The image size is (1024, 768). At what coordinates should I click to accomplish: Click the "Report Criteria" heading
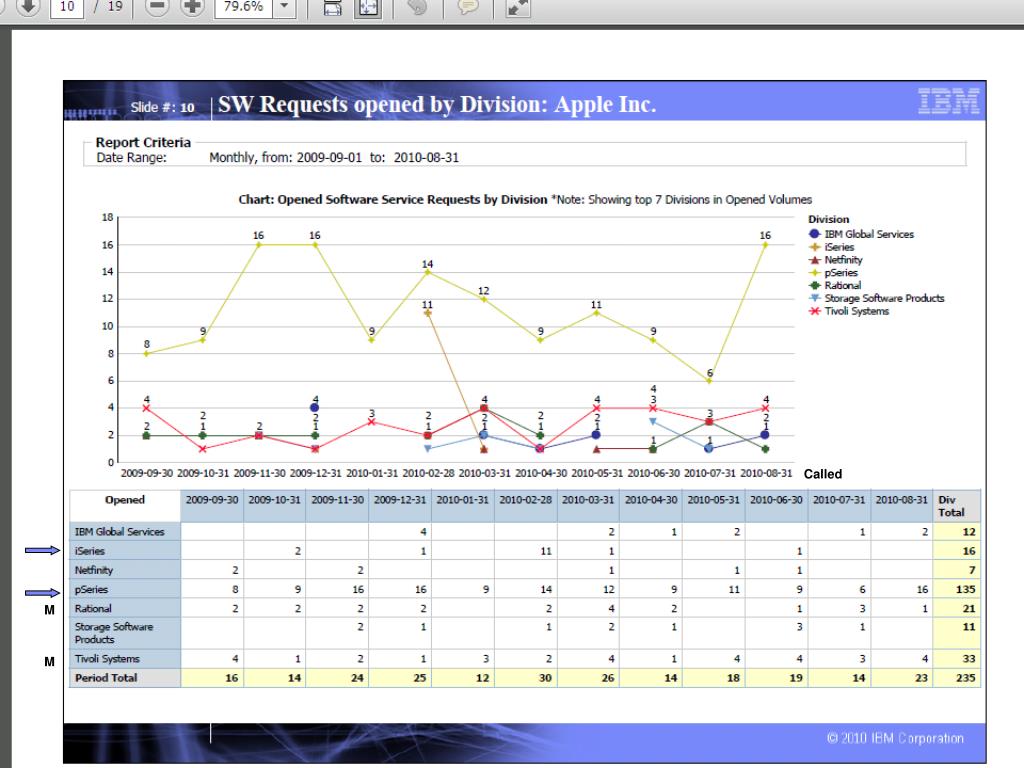[143, 142]
